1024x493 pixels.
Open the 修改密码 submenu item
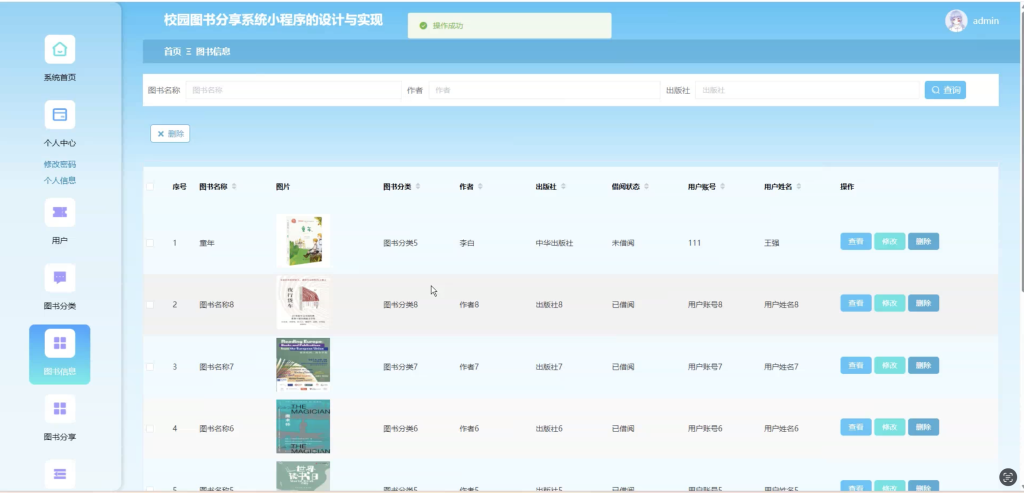tap(59, 165)
